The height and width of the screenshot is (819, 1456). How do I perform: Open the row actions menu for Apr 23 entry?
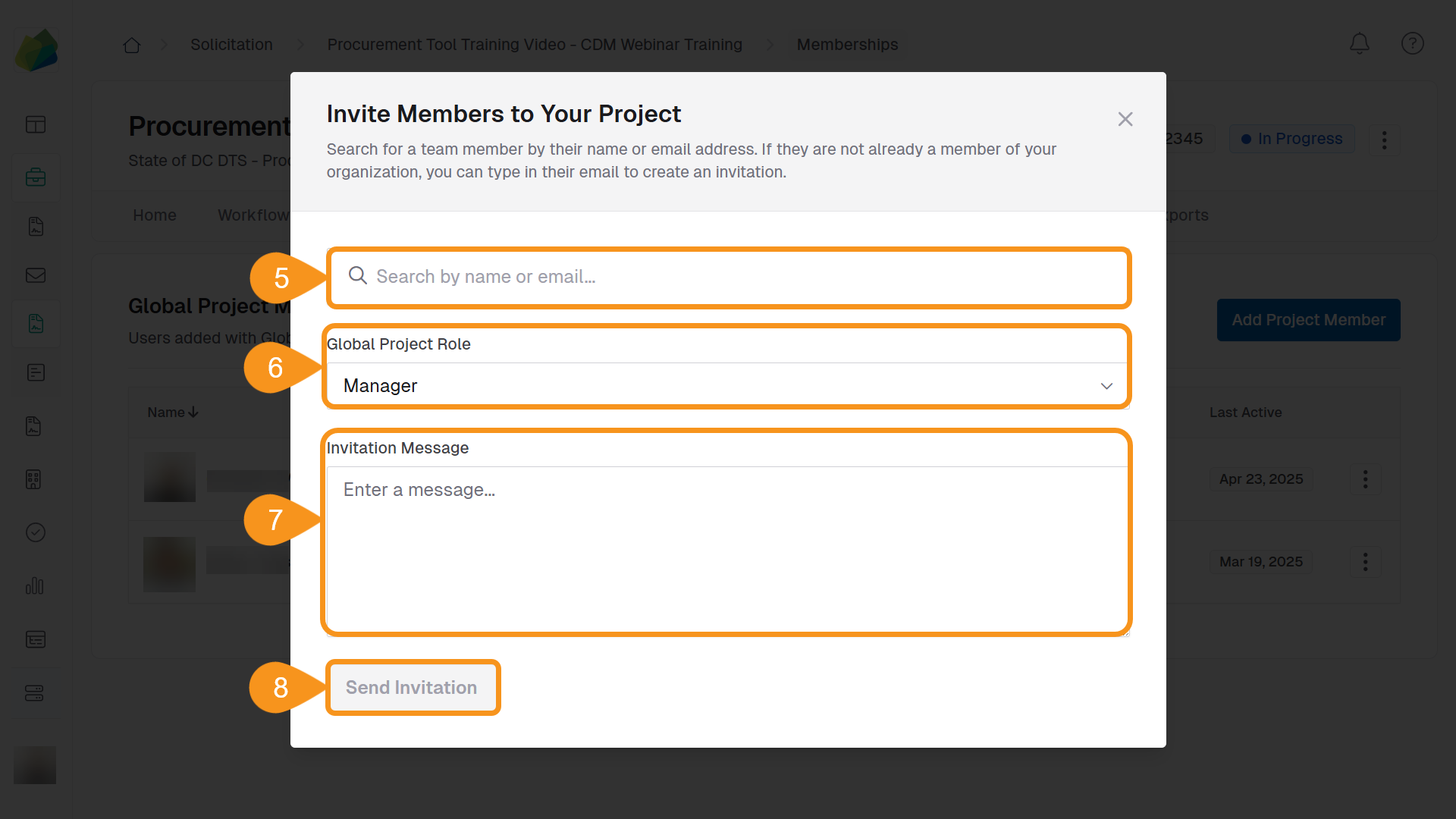point(1364,479)
